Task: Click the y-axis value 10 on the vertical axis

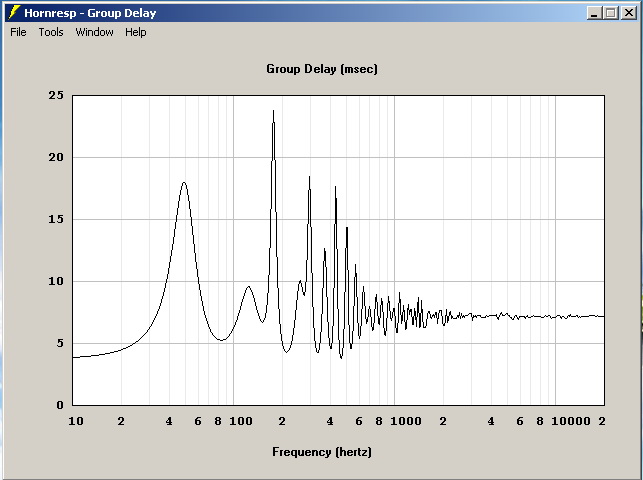Action: pyautogui.click(x=56, y=281)
